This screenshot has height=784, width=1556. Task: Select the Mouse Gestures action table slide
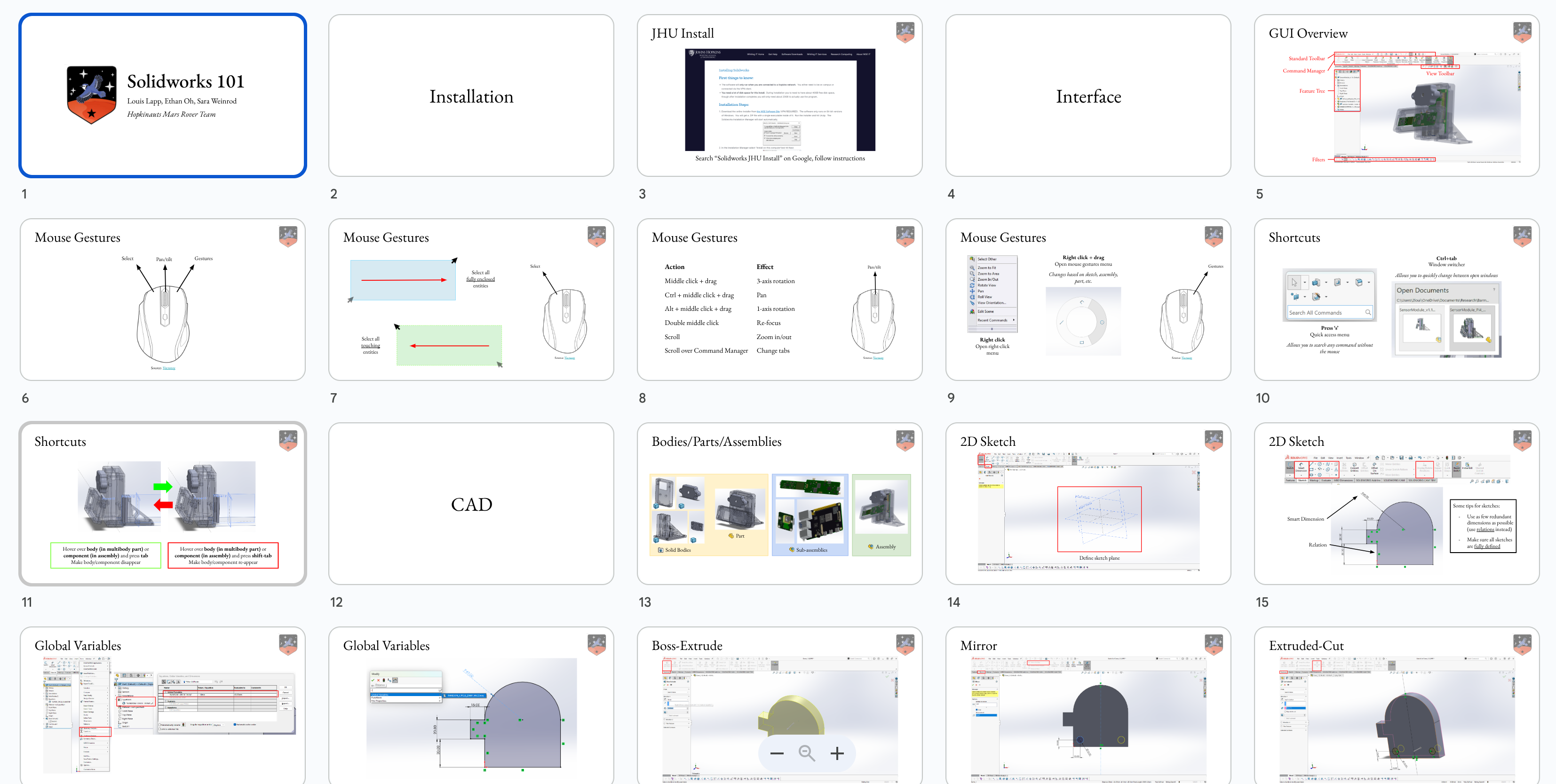point(779,300)
